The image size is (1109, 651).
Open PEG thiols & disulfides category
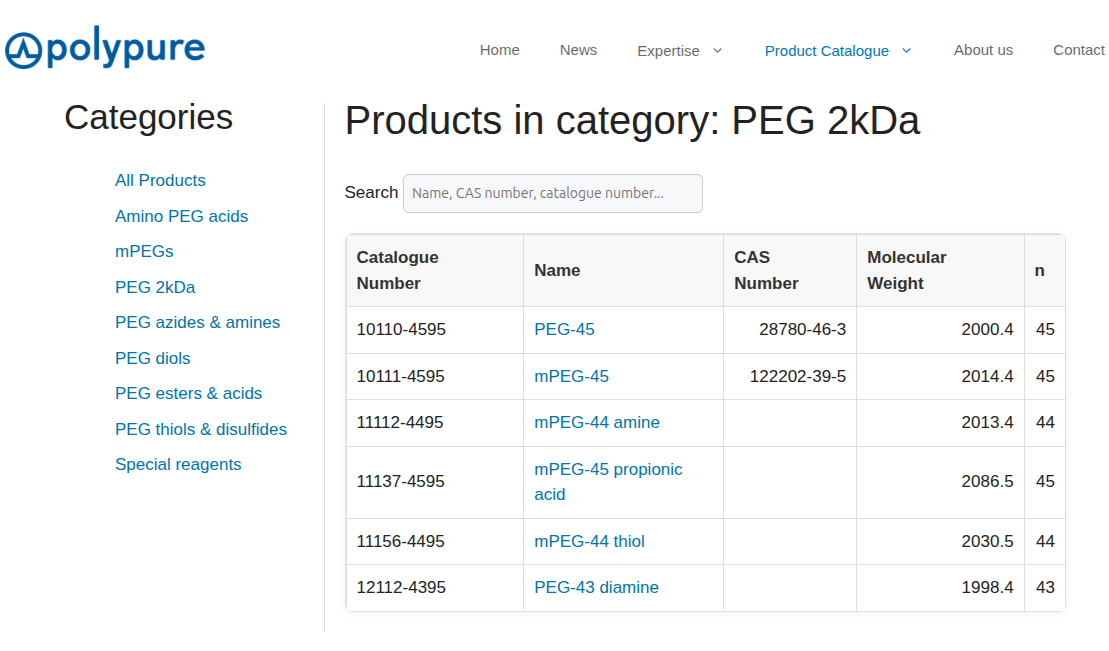201,429
